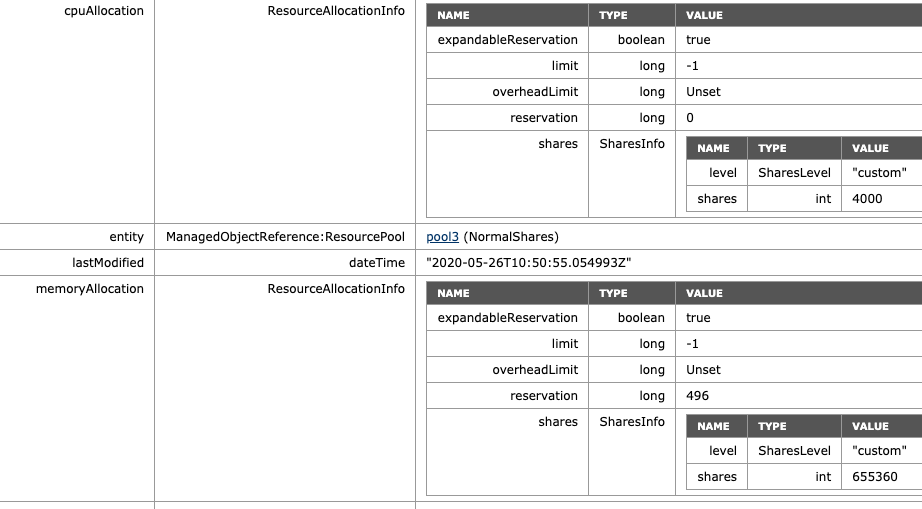The image size is (922, 509).
Task: Click the memoryAllocation property name
Action: [100, 289]
